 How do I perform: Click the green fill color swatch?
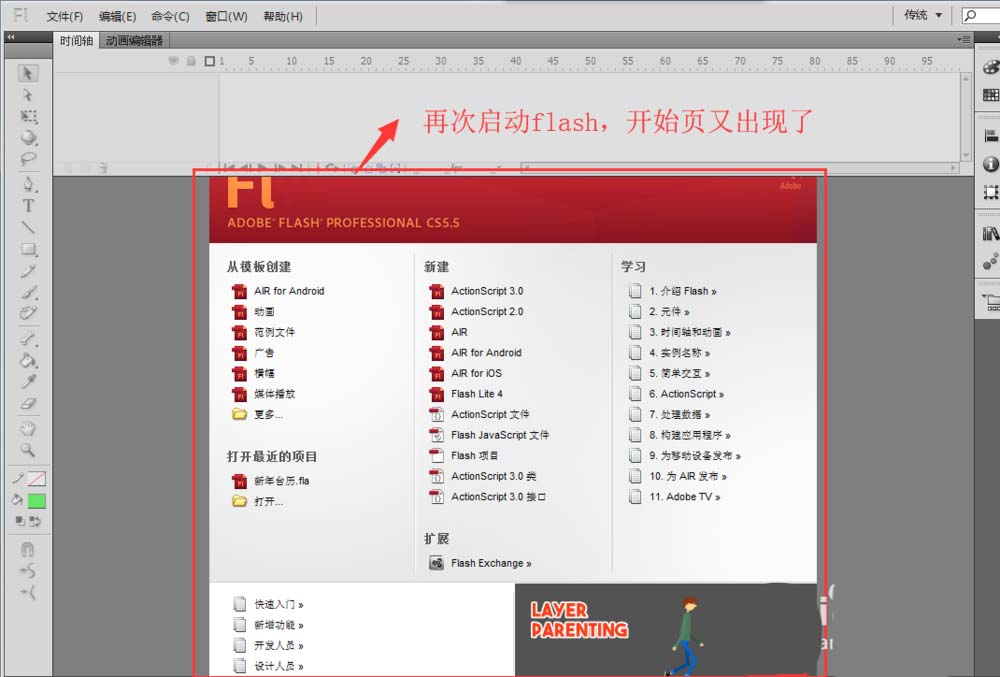click(36, 501)
